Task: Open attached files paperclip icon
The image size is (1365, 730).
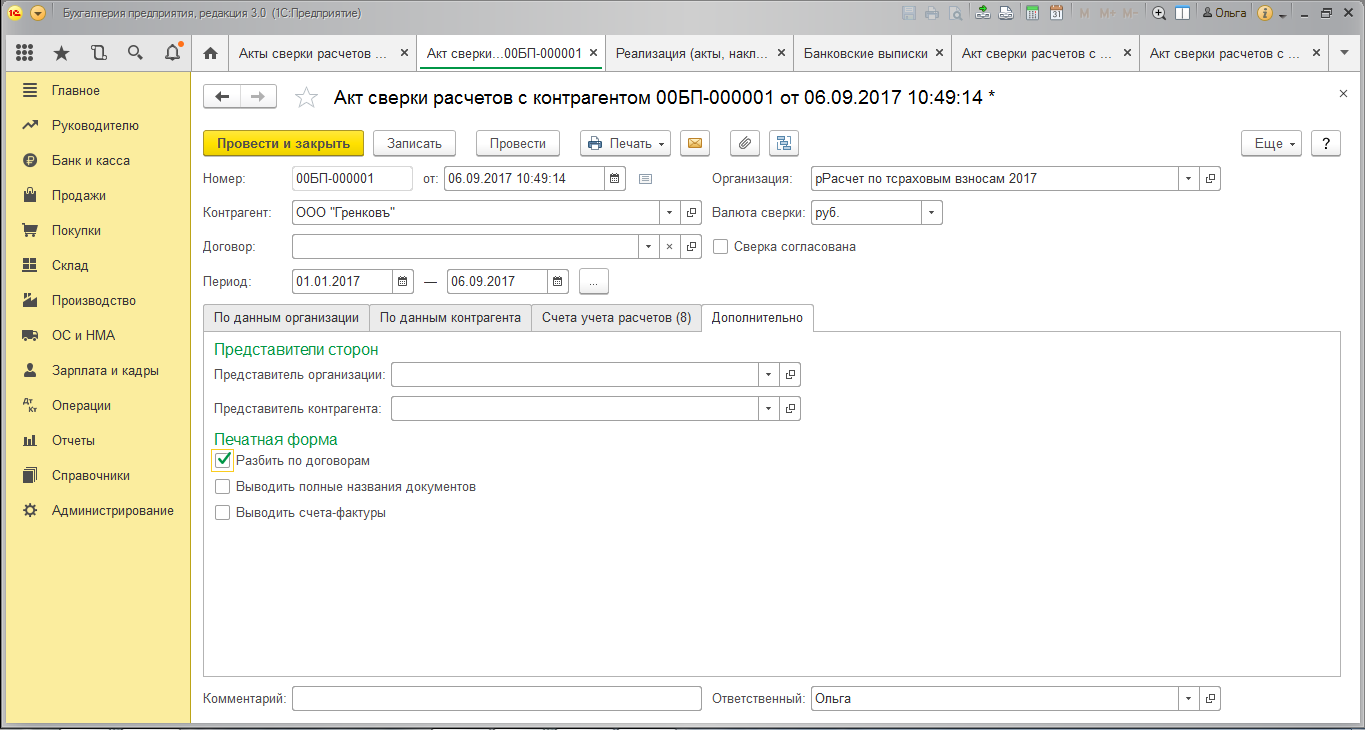Action: click(745, 143)
